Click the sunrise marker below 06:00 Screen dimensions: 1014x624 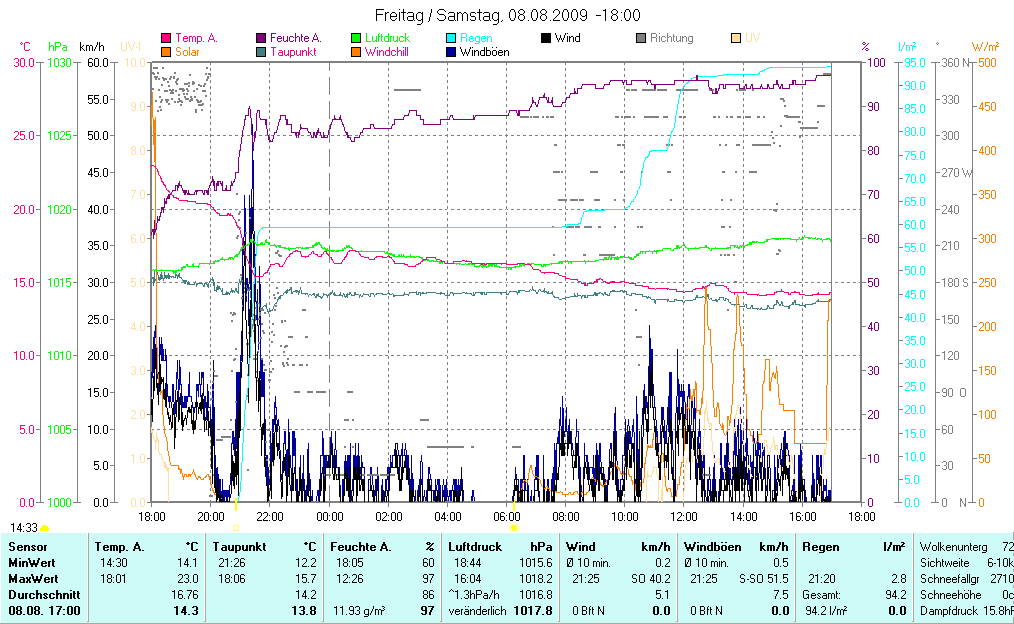pyautogui.click(x=514, y=527)
